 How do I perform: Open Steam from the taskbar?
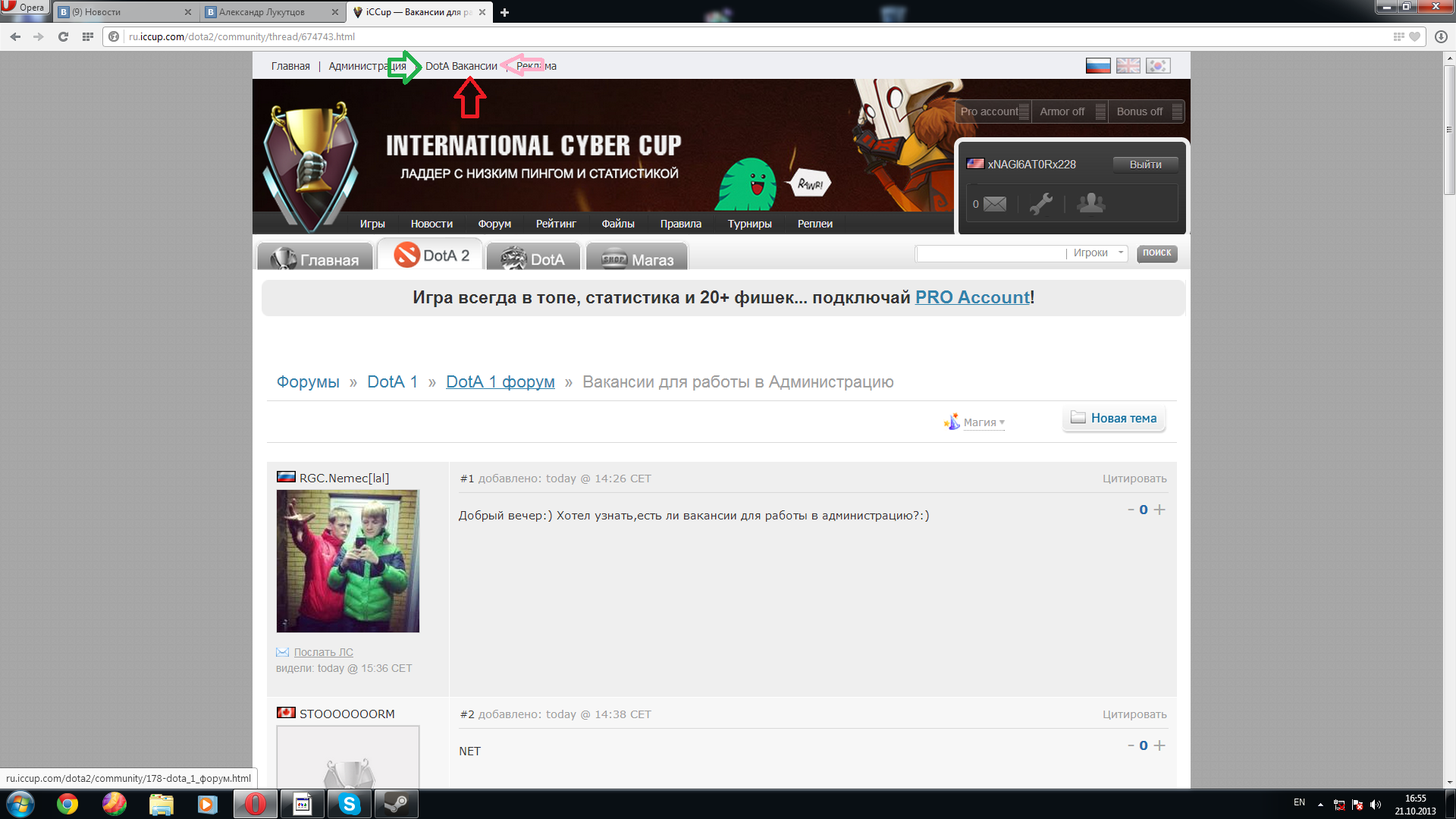pos(395,804)
